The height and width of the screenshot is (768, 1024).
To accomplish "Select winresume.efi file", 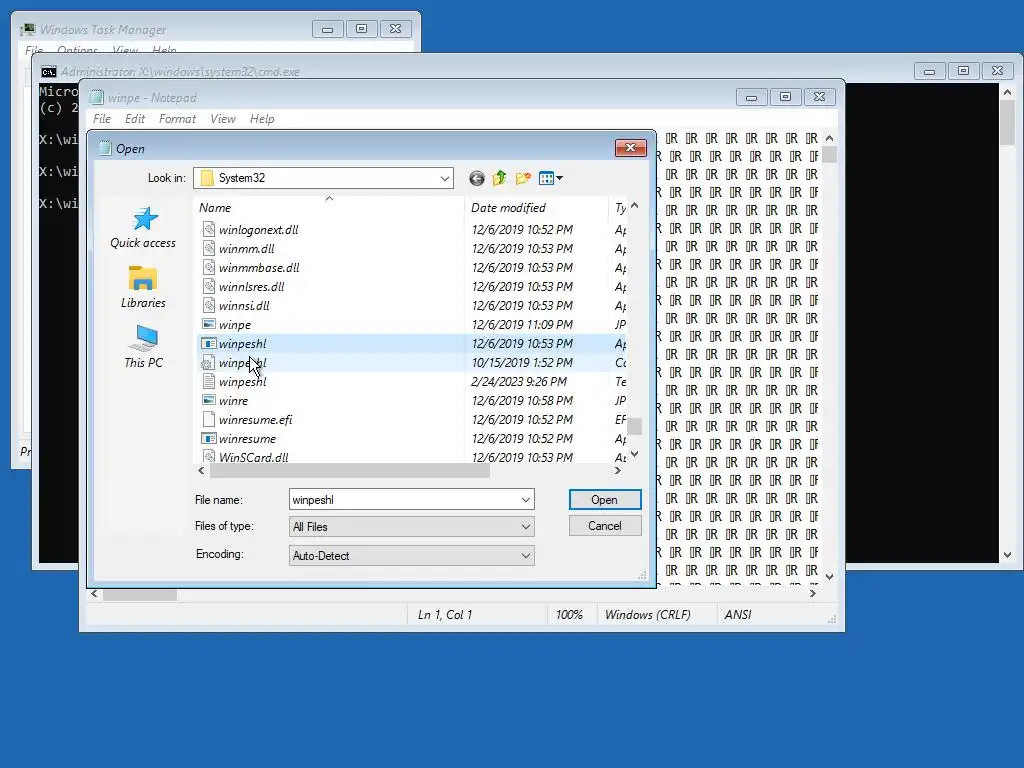I will (255, 419).
